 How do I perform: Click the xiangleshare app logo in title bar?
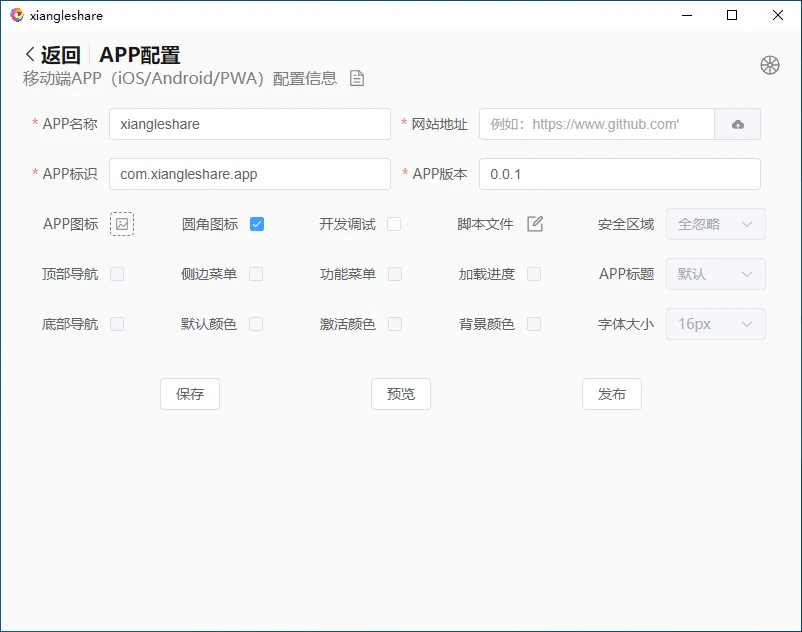16,15
